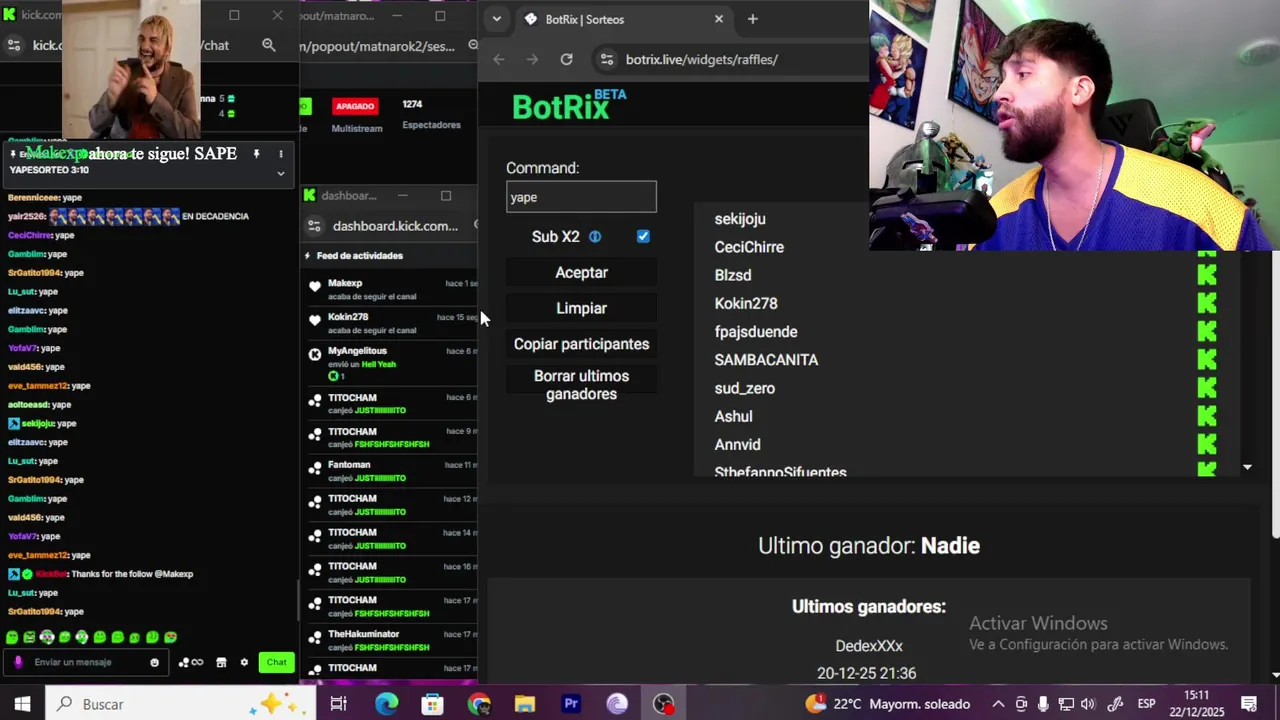Reload the BotRix raffles page
The width and height of the screenshot is (1280, 720).
(566, 59)
